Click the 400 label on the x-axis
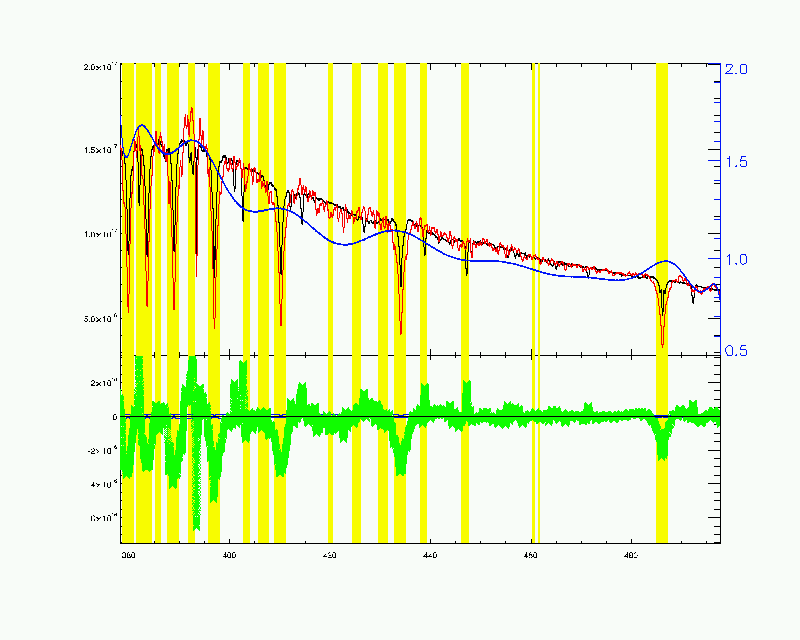This screenshot has height=640, width=800. pyautogui.click(x=230, y=555)
